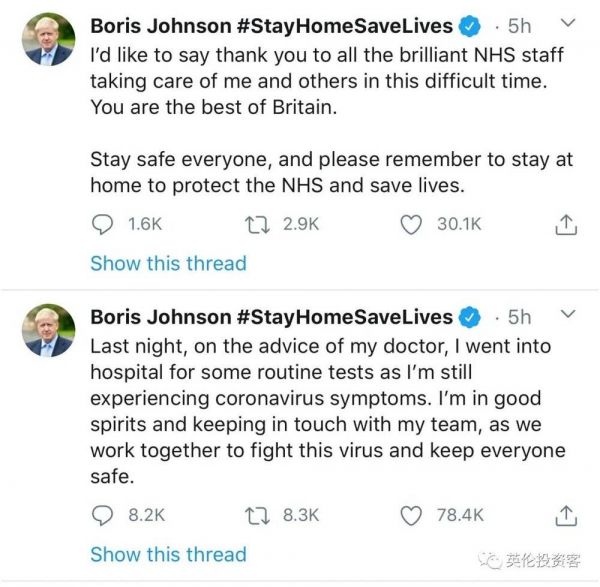The image size is (600, 587).
Task: Click the verified badge on the second tweet
Action: pos(469,317)
